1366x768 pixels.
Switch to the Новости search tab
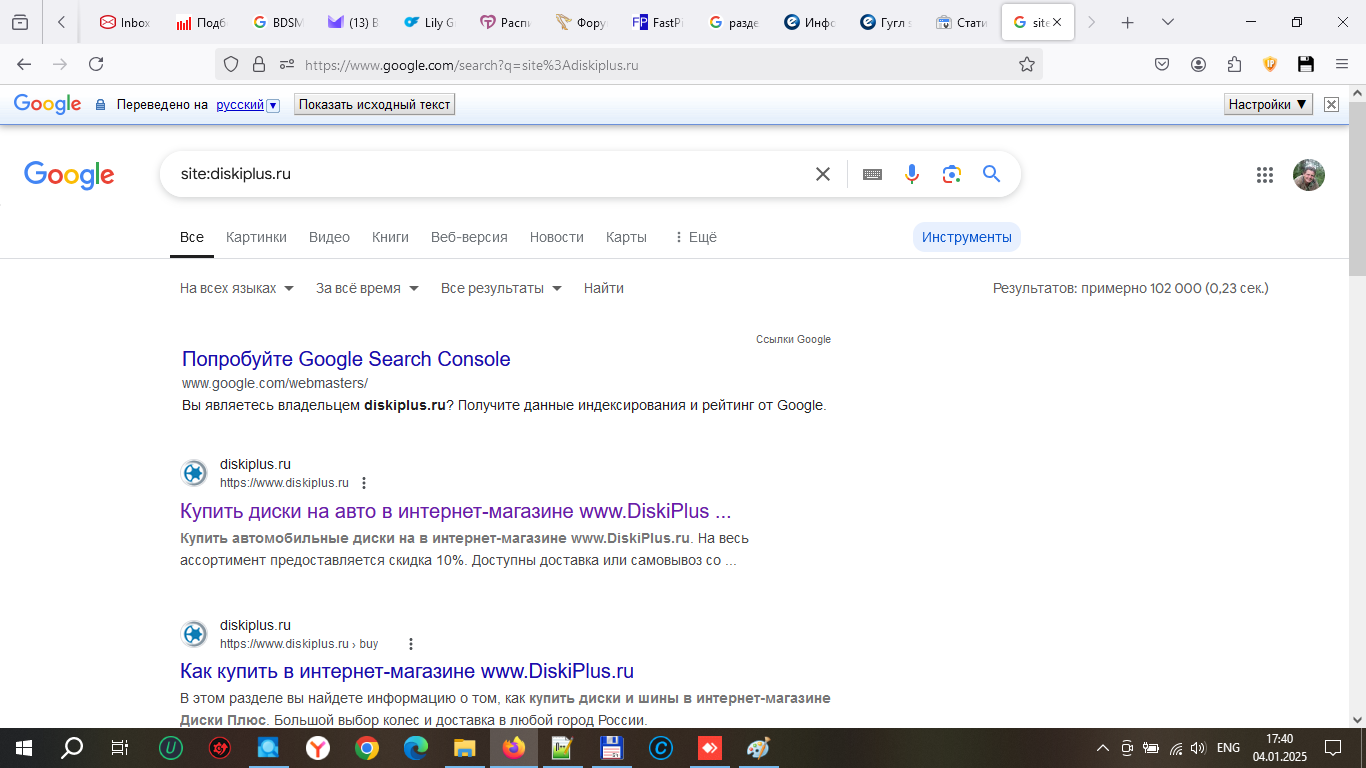[557, 237]
